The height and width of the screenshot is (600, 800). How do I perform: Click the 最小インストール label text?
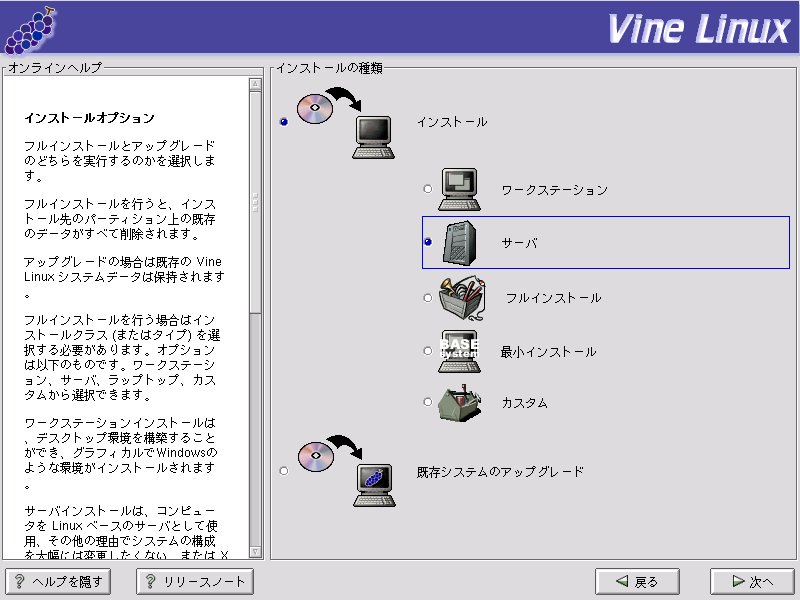pos(548,352)
